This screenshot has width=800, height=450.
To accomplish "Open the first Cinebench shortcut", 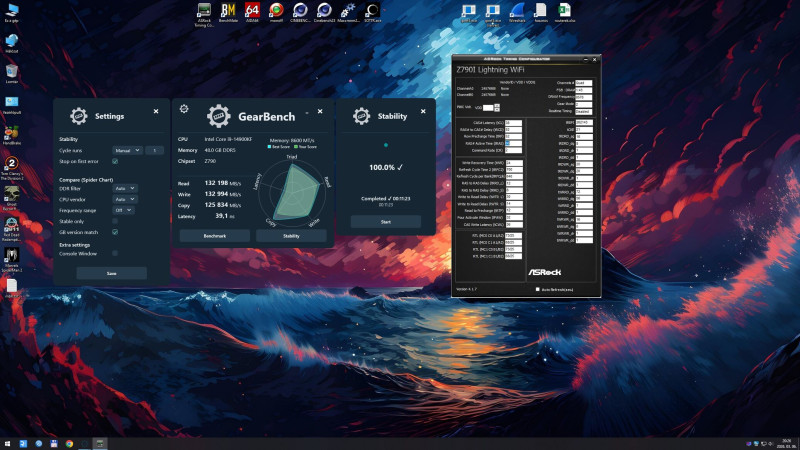I will pyautogui.click(x=300, y=10).
